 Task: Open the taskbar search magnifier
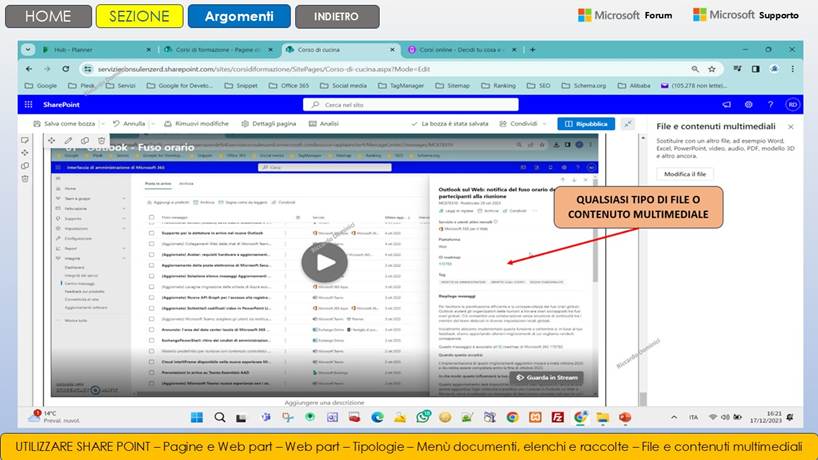pos(220,417)
